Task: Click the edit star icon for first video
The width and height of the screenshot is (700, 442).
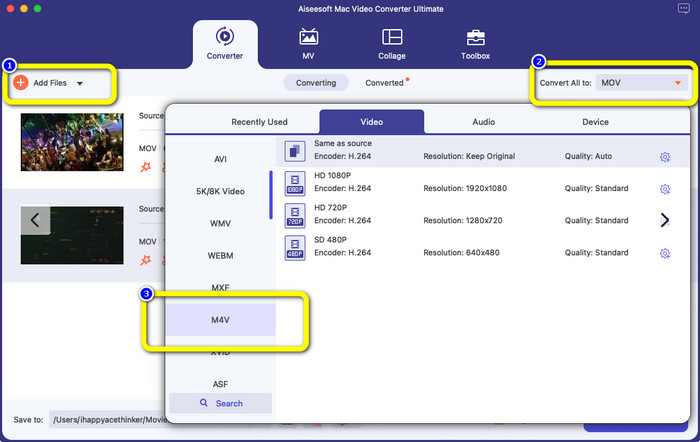Action: [x=146, y=167]
